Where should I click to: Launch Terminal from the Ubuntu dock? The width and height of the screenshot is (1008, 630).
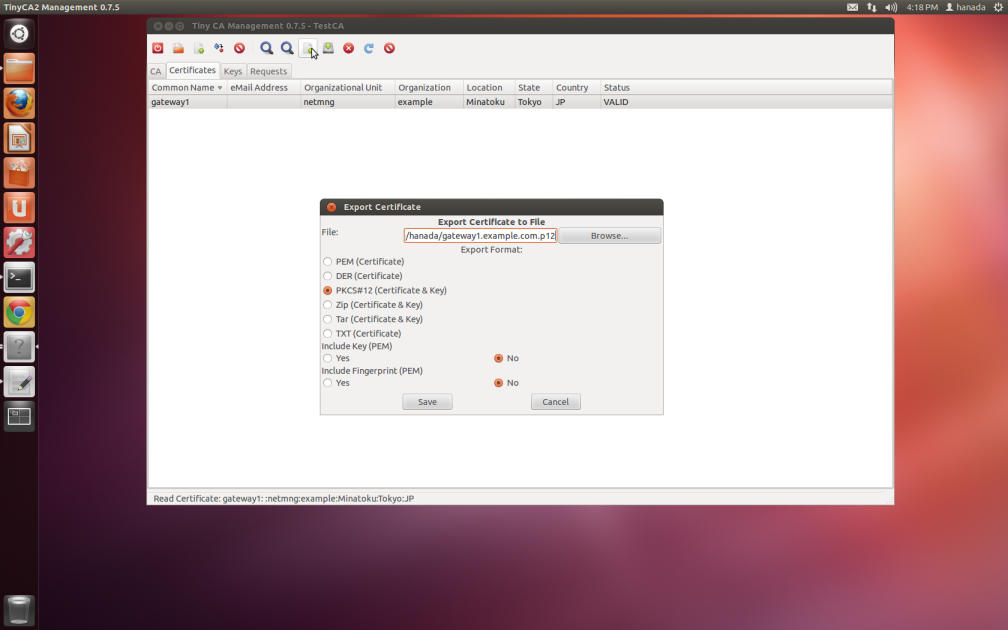[19, 277]
